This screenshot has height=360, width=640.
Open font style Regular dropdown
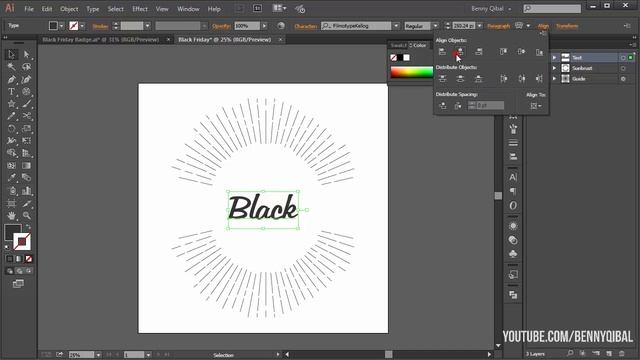(435, 26)
